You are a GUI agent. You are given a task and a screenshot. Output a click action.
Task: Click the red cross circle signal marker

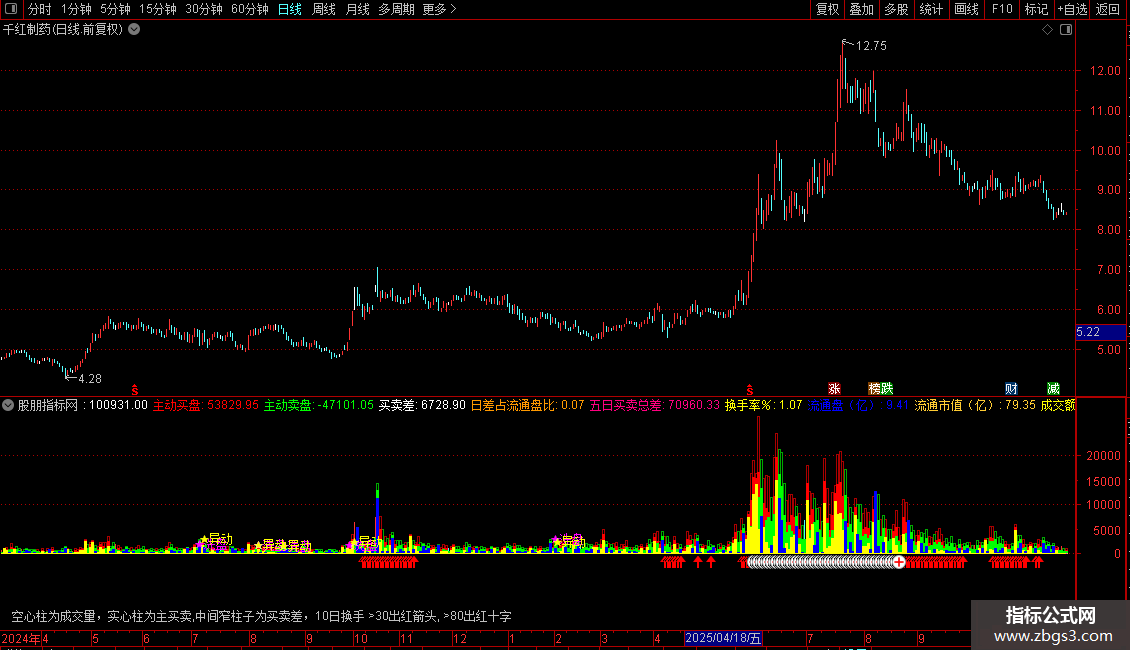(x=899, y=561)
